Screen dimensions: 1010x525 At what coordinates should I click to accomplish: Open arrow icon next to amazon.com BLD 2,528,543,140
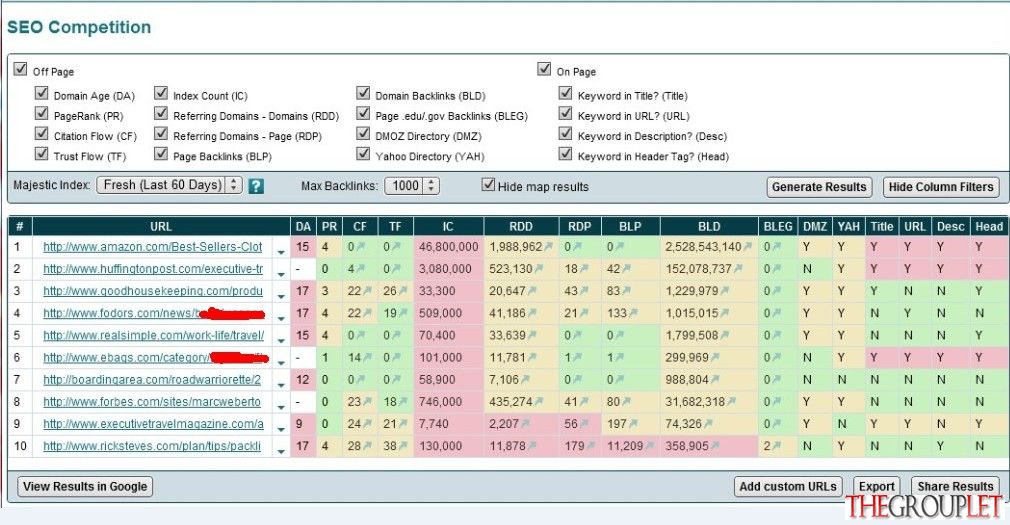click(x=747, y=246)
